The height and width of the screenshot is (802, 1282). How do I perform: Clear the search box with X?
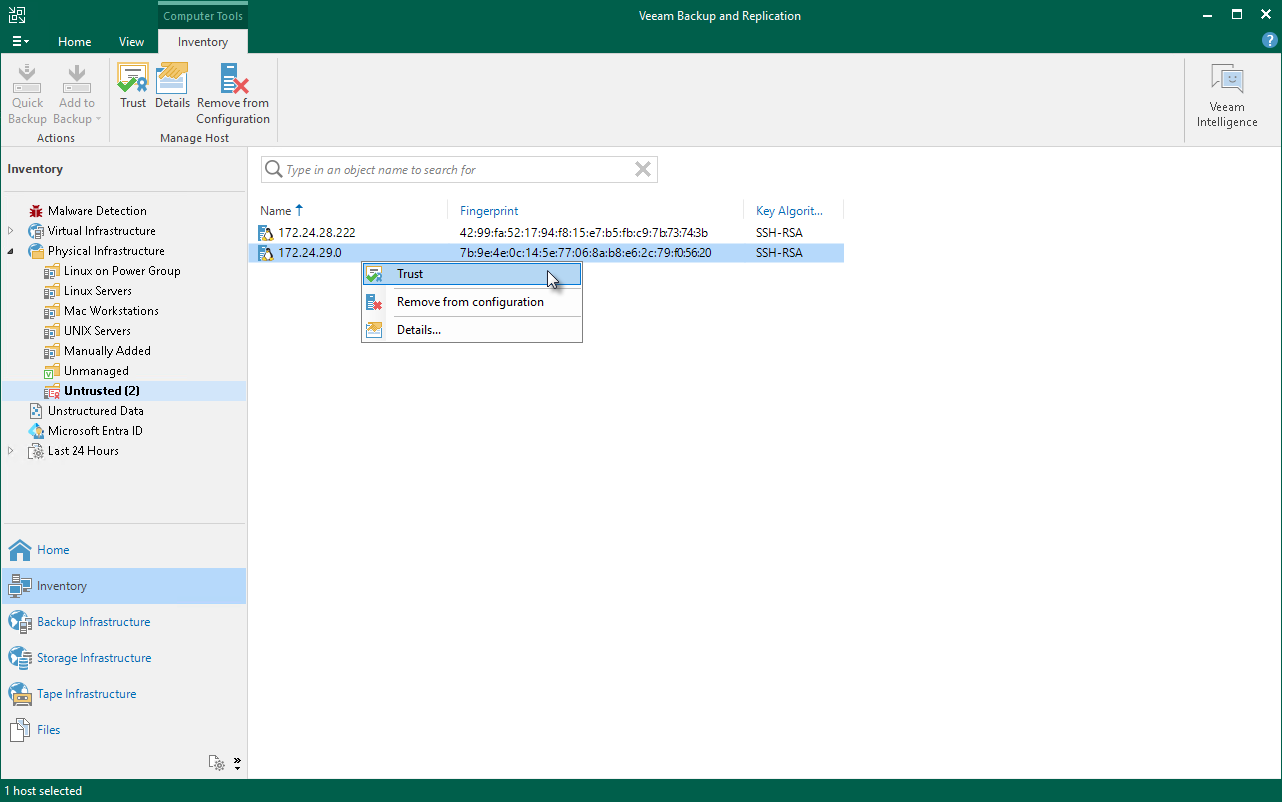point(643,170)
